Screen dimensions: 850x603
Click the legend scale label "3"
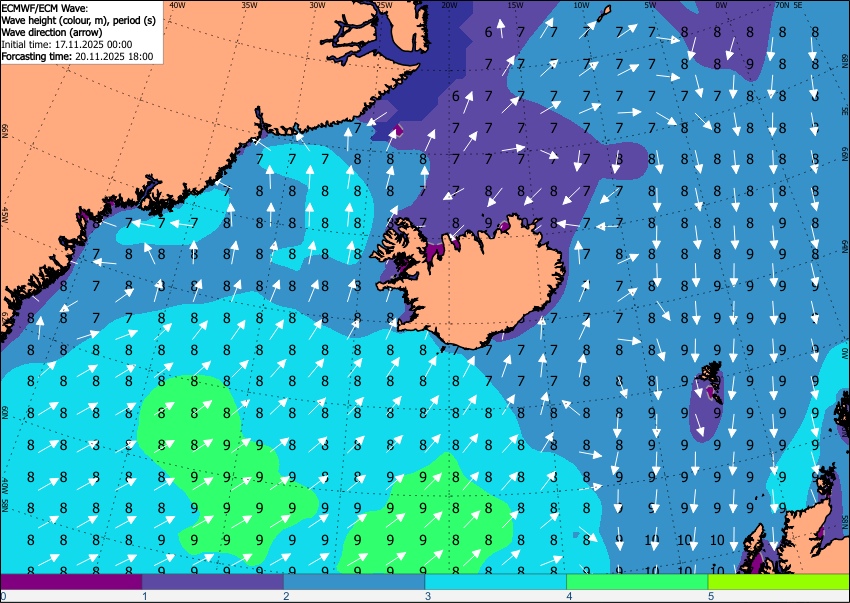pos(428,596)
